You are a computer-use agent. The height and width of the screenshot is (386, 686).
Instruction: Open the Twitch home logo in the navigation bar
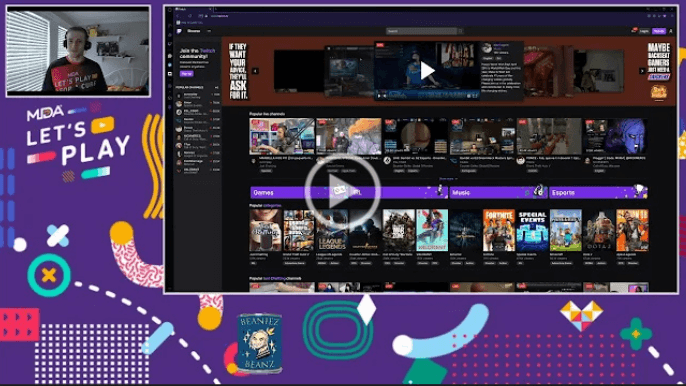(x=179, y=31)
